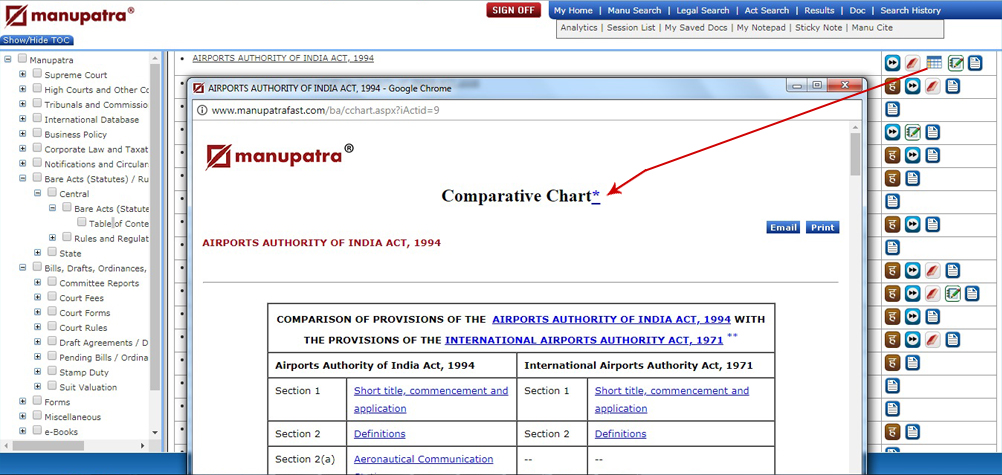
Task: Open Short title link under International Airports Authority Act column
Action: pyautogui.click(x=672, y=400)
